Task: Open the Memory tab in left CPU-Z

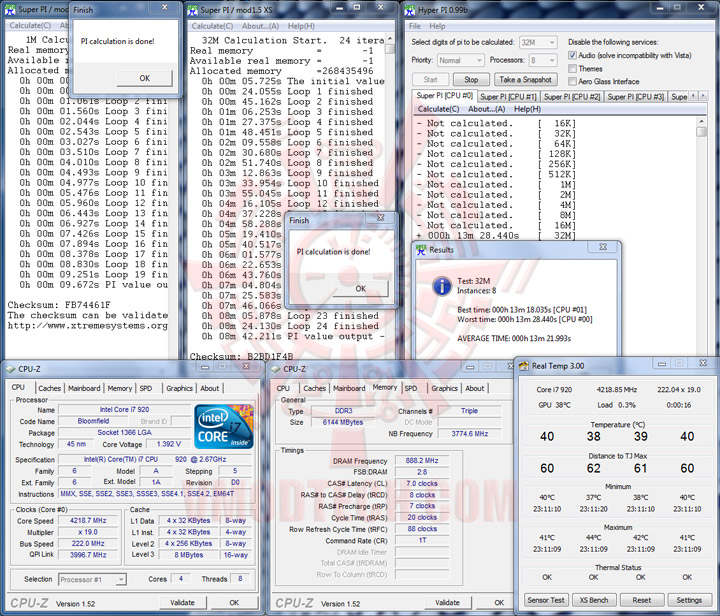Action: pos(120,388)
